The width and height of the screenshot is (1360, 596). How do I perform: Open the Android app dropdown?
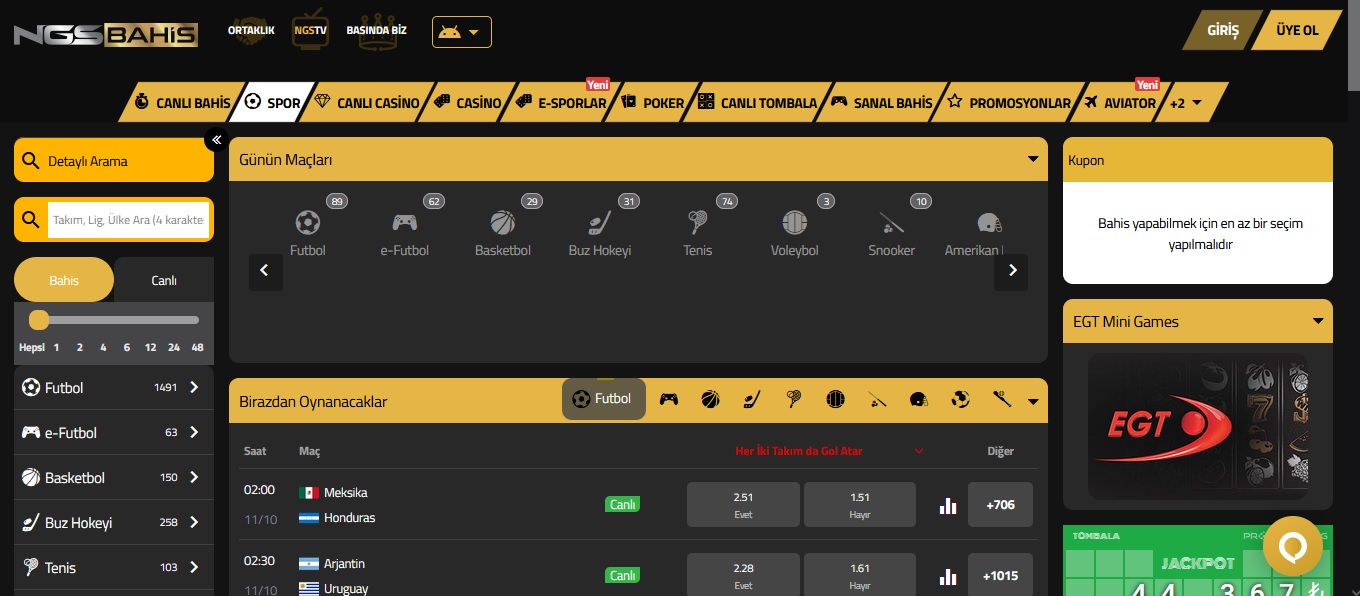[462, 32]
